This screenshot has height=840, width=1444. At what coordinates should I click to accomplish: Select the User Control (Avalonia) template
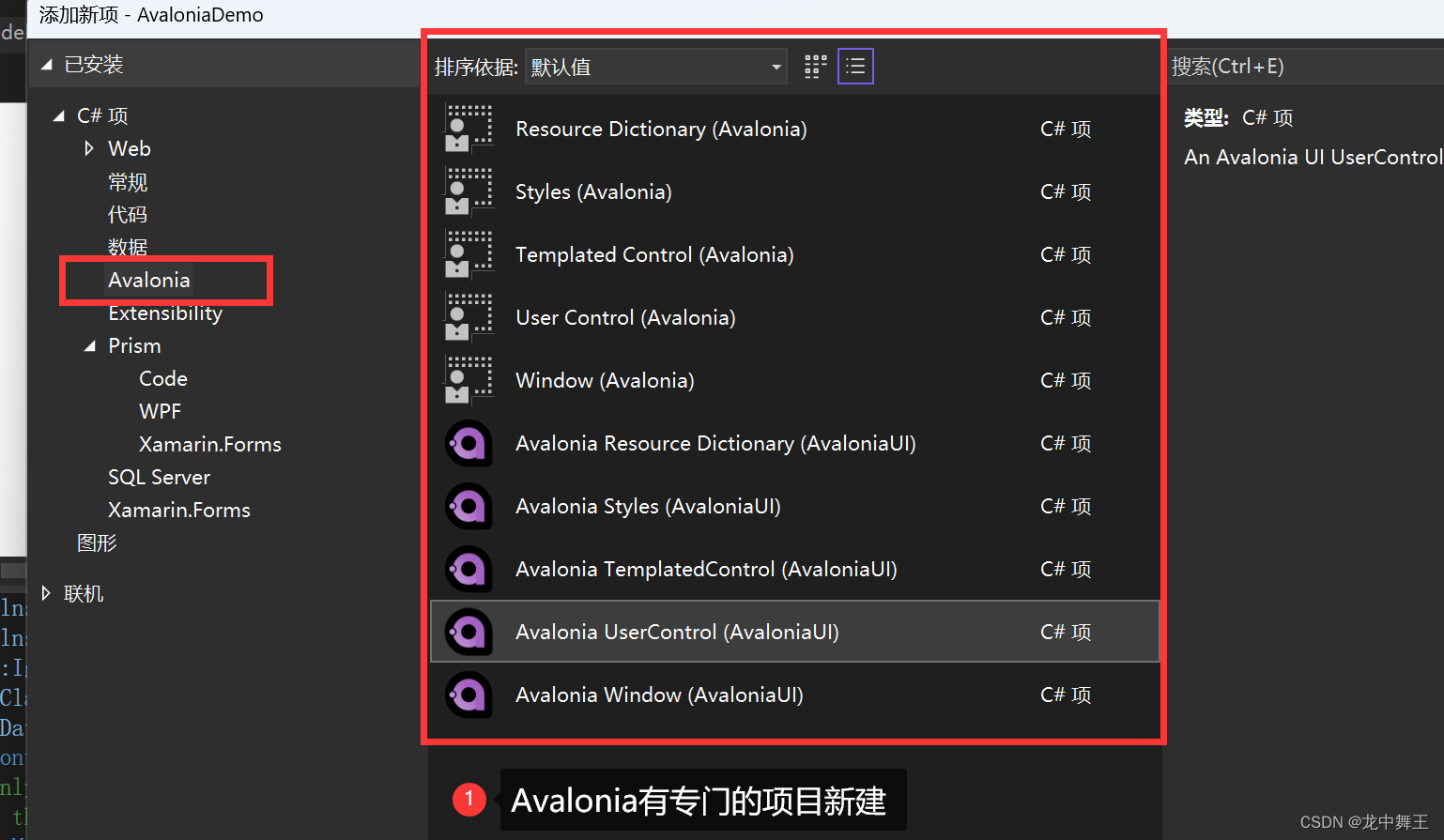[625, 317]
